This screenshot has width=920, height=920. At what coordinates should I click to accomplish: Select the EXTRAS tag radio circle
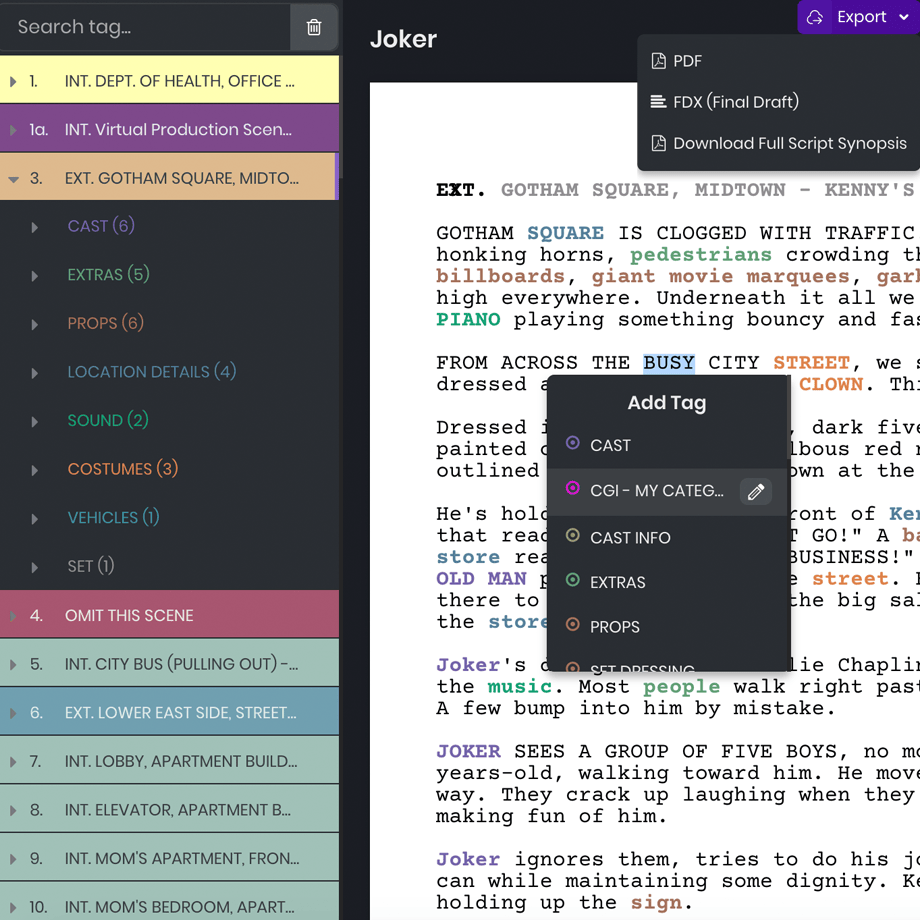[573, 580]
